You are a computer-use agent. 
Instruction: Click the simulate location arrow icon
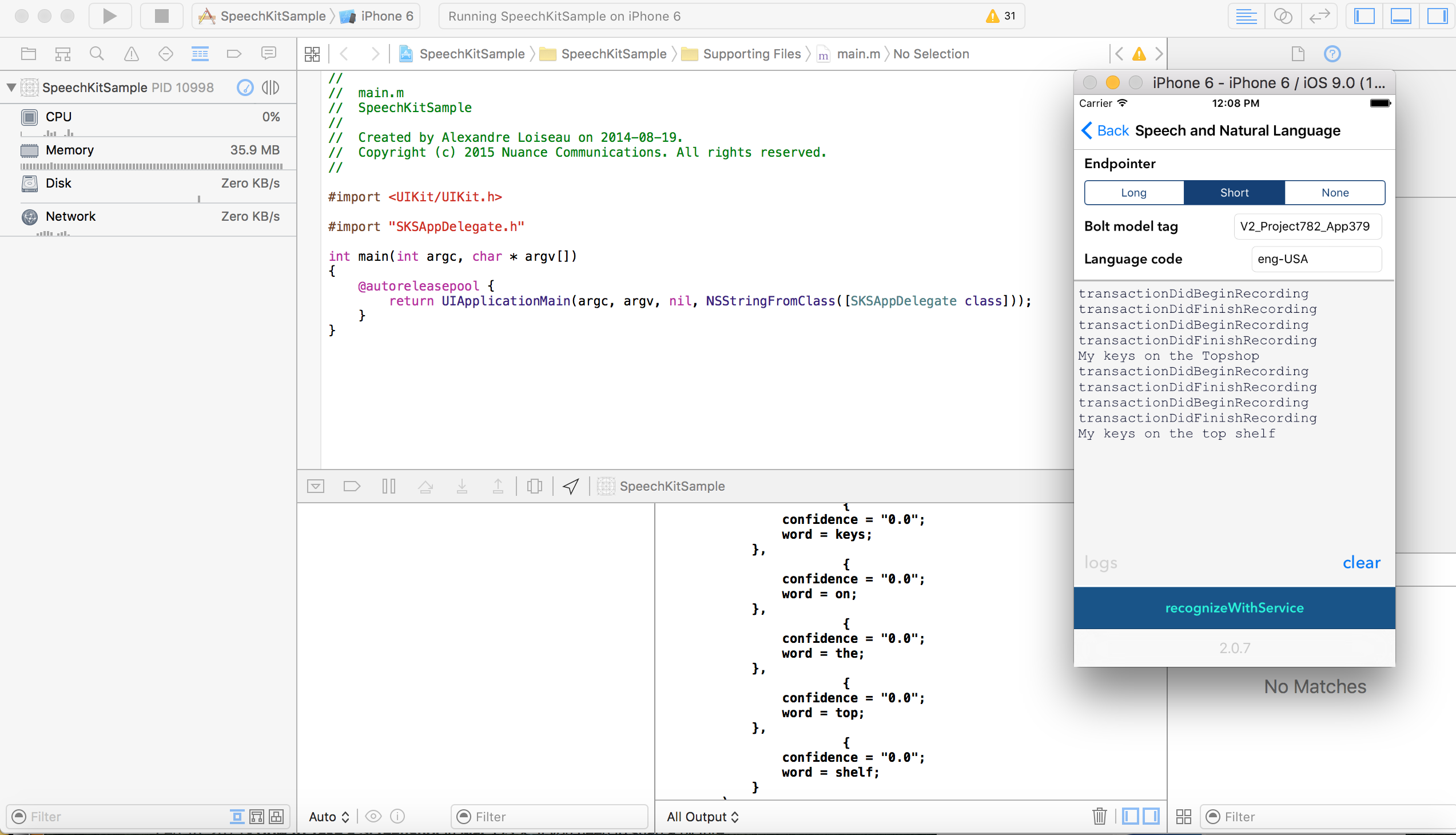tap(571, 486)
